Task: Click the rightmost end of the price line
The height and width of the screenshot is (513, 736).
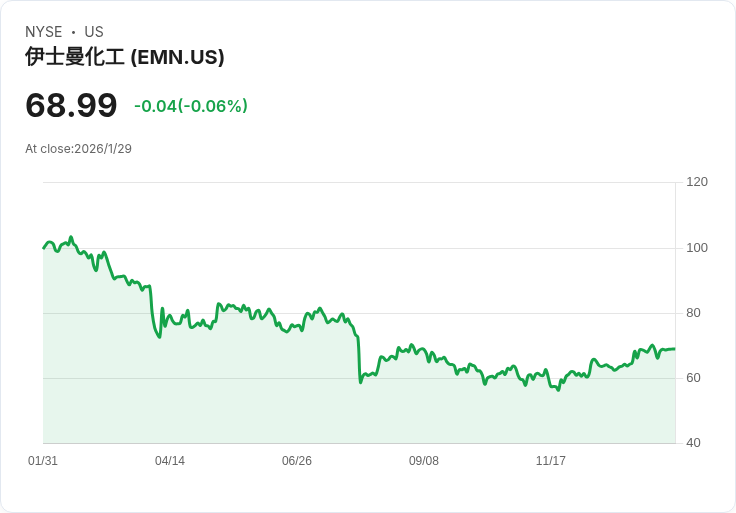Action: pos(674,349)
